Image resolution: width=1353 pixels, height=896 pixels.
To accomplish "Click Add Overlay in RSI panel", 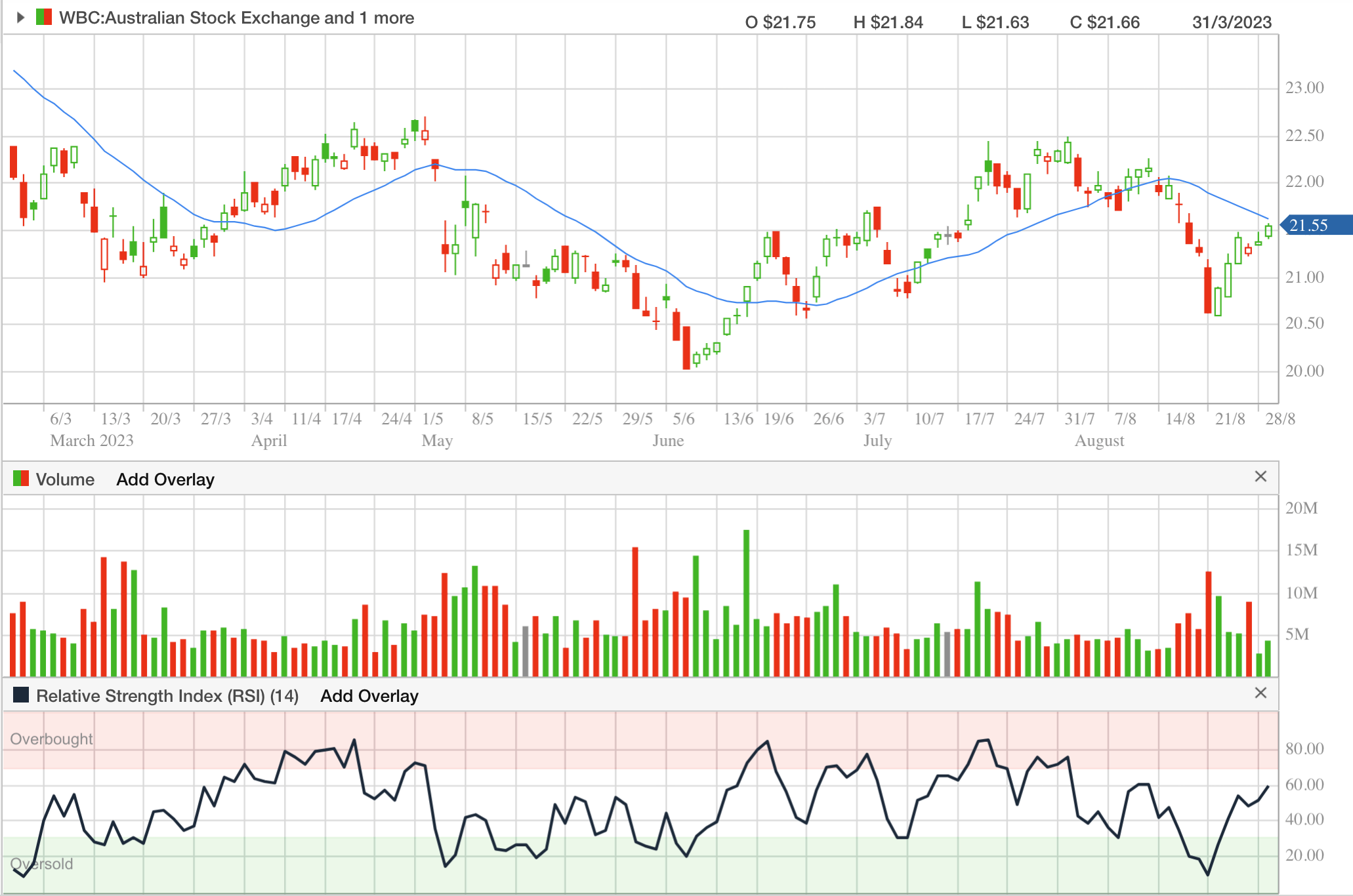I will pyautogui.click(x=369, y=696).
